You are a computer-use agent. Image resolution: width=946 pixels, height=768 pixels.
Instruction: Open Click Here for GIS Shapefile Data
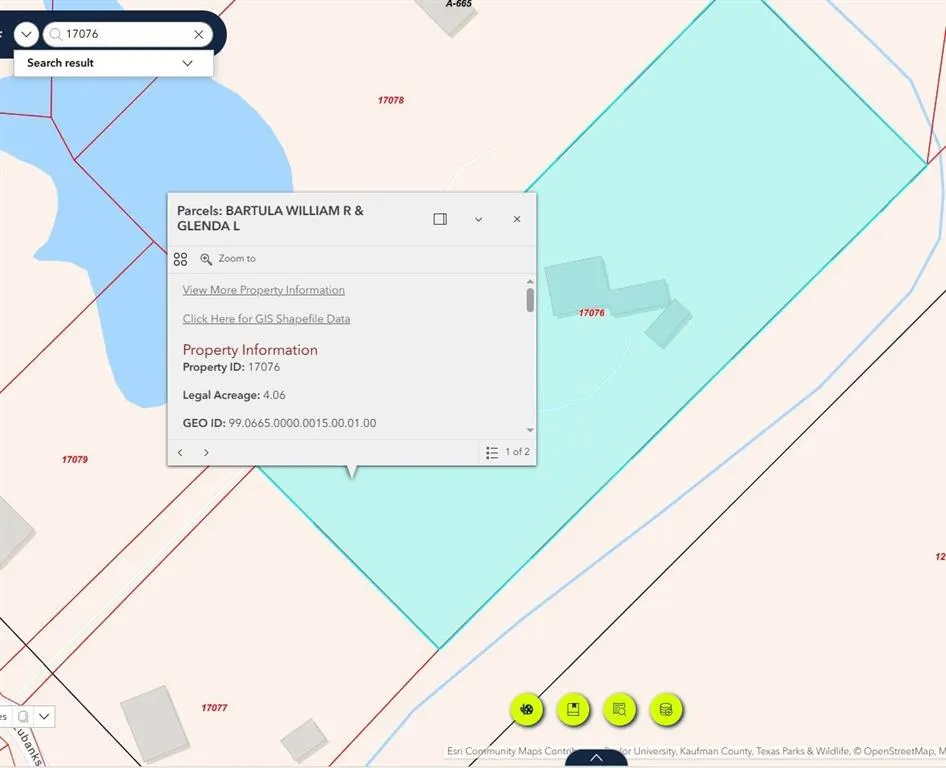point(266,319)
